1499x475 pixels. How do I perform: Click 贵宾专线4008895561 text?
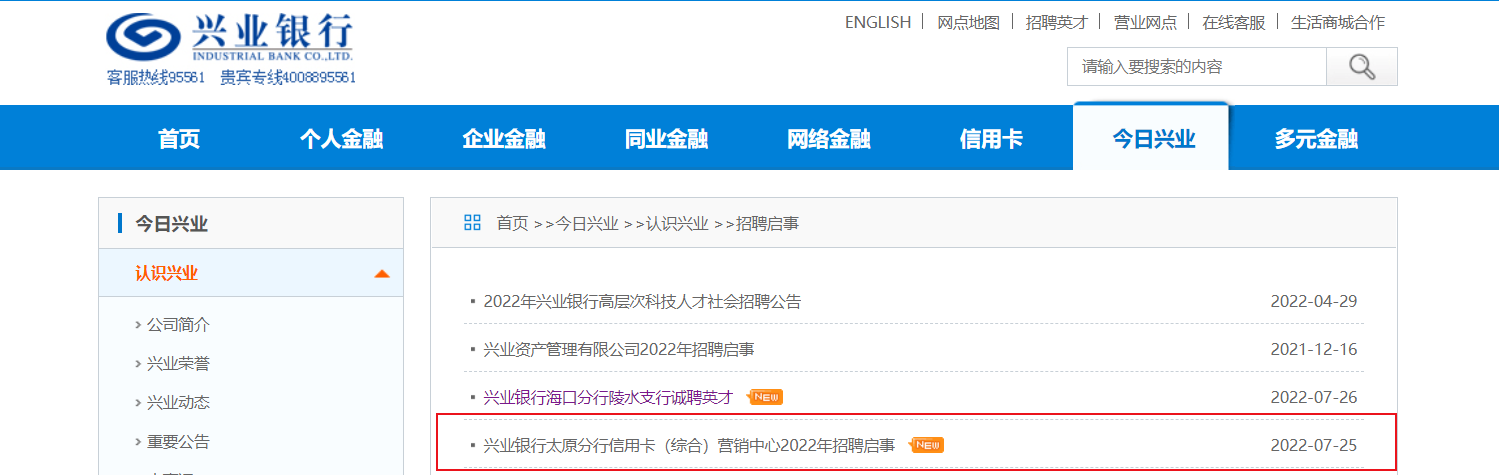tap(288, 77)
